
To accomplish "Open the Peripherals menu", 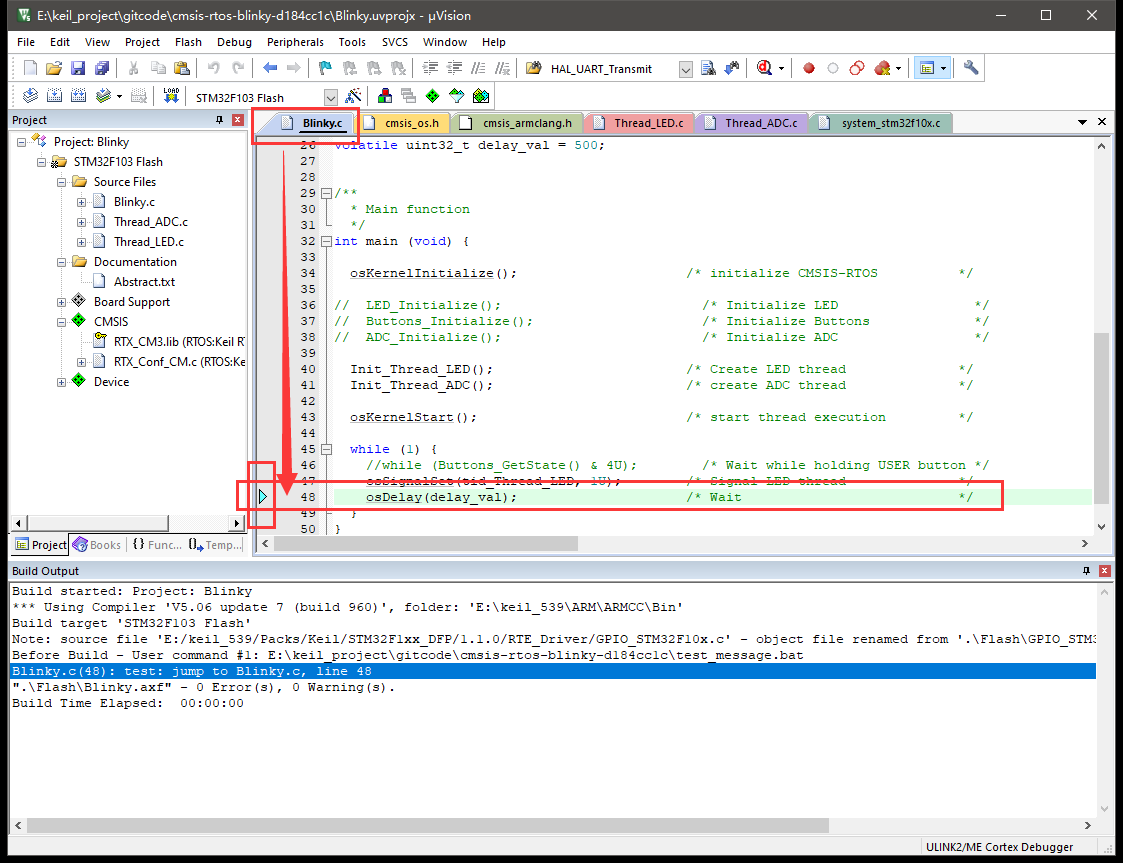I will (295, 42).
